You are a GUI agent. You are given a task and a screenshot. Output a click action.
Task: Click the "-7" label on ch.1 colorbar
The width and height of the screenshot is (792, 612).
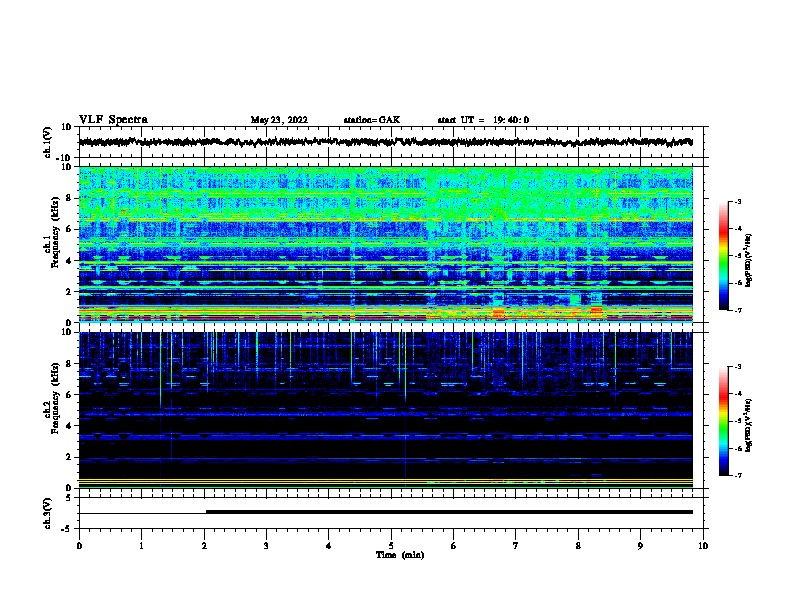[x=737, y=310]
